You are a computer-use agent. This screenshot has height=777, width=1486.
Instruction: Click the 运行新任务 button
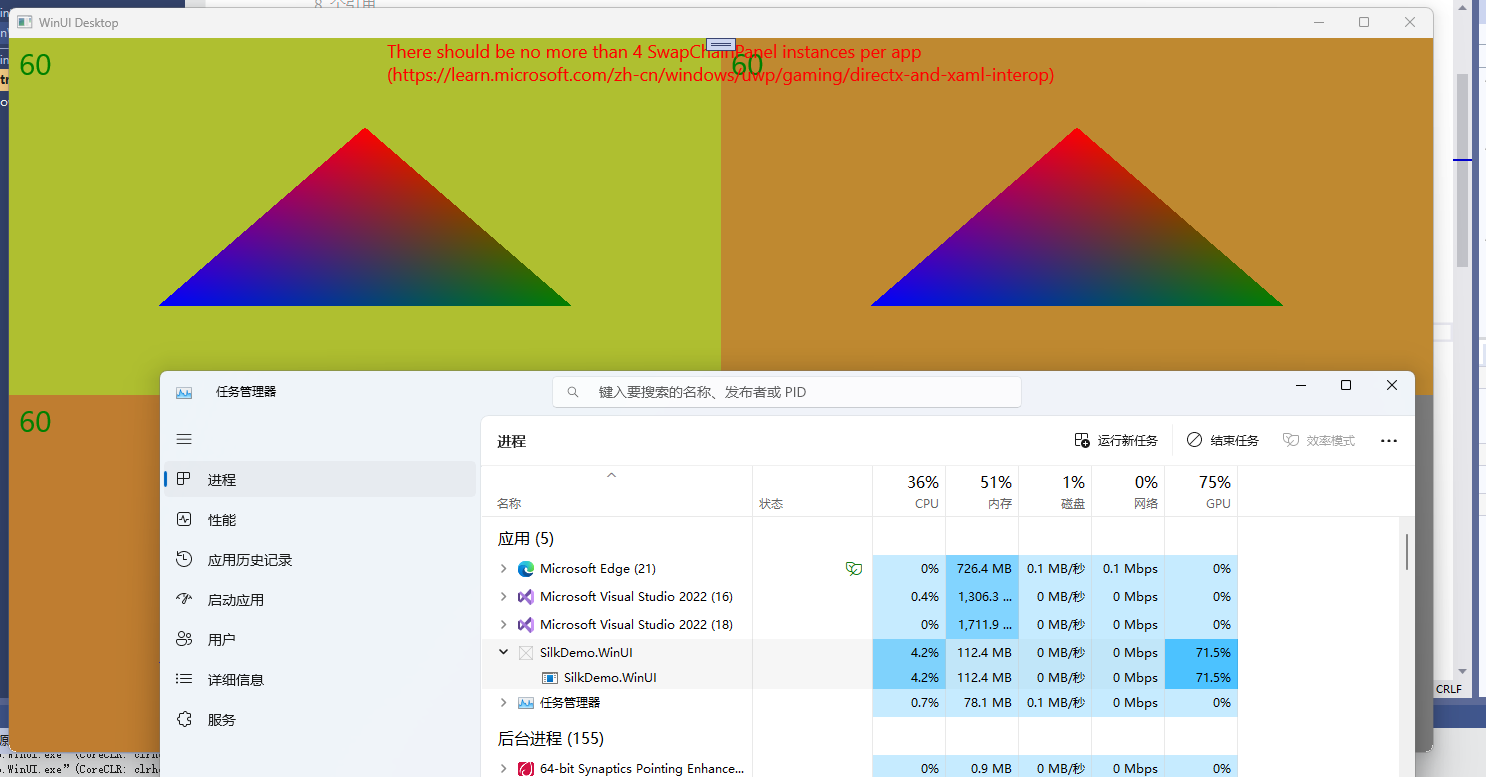1116,441
